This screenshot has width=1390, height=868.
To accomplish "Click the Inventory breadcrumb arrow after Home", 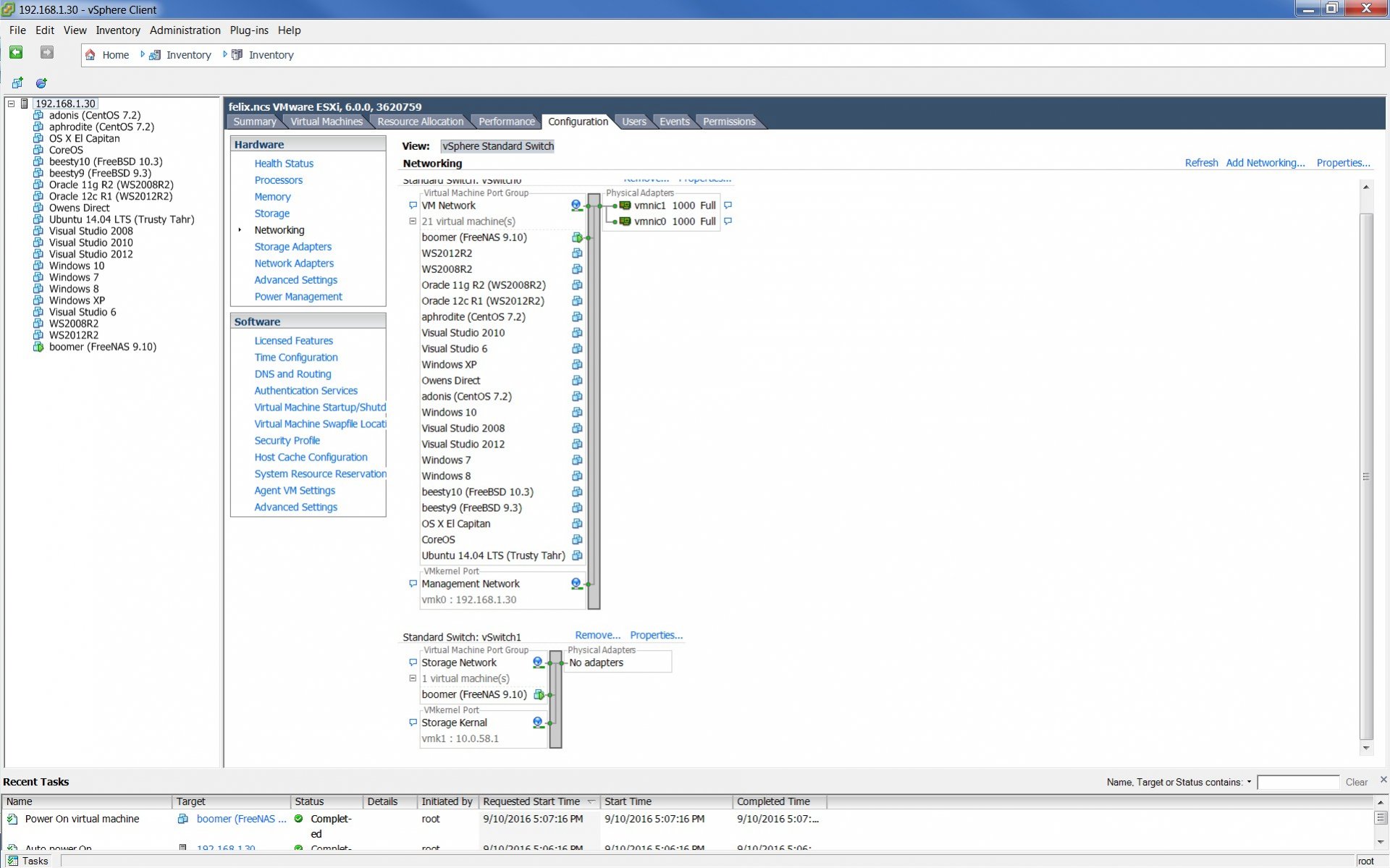I will 143,54.
